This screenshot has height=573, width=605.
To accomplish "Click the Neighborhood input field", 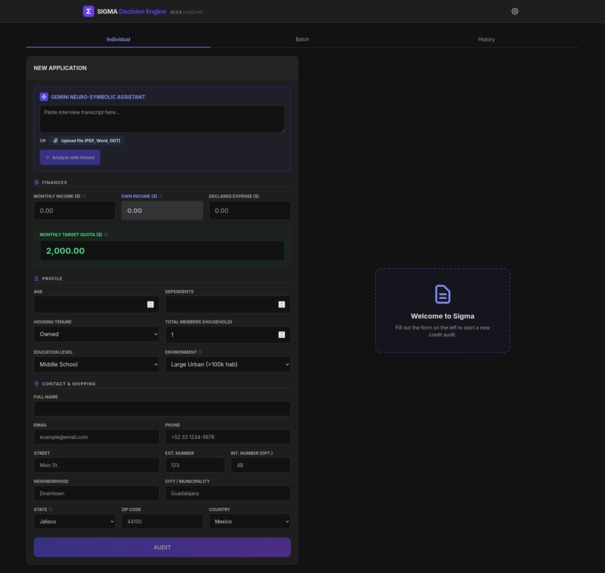I will coord(96,493).
